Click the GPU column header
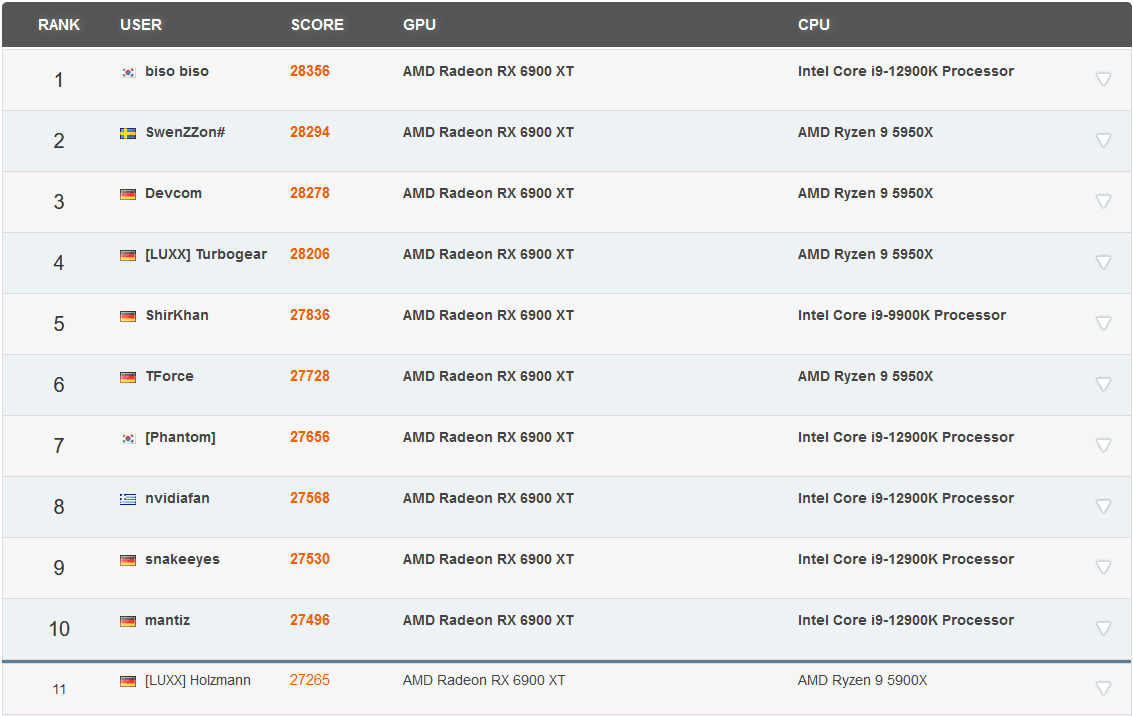 (419, 25)
